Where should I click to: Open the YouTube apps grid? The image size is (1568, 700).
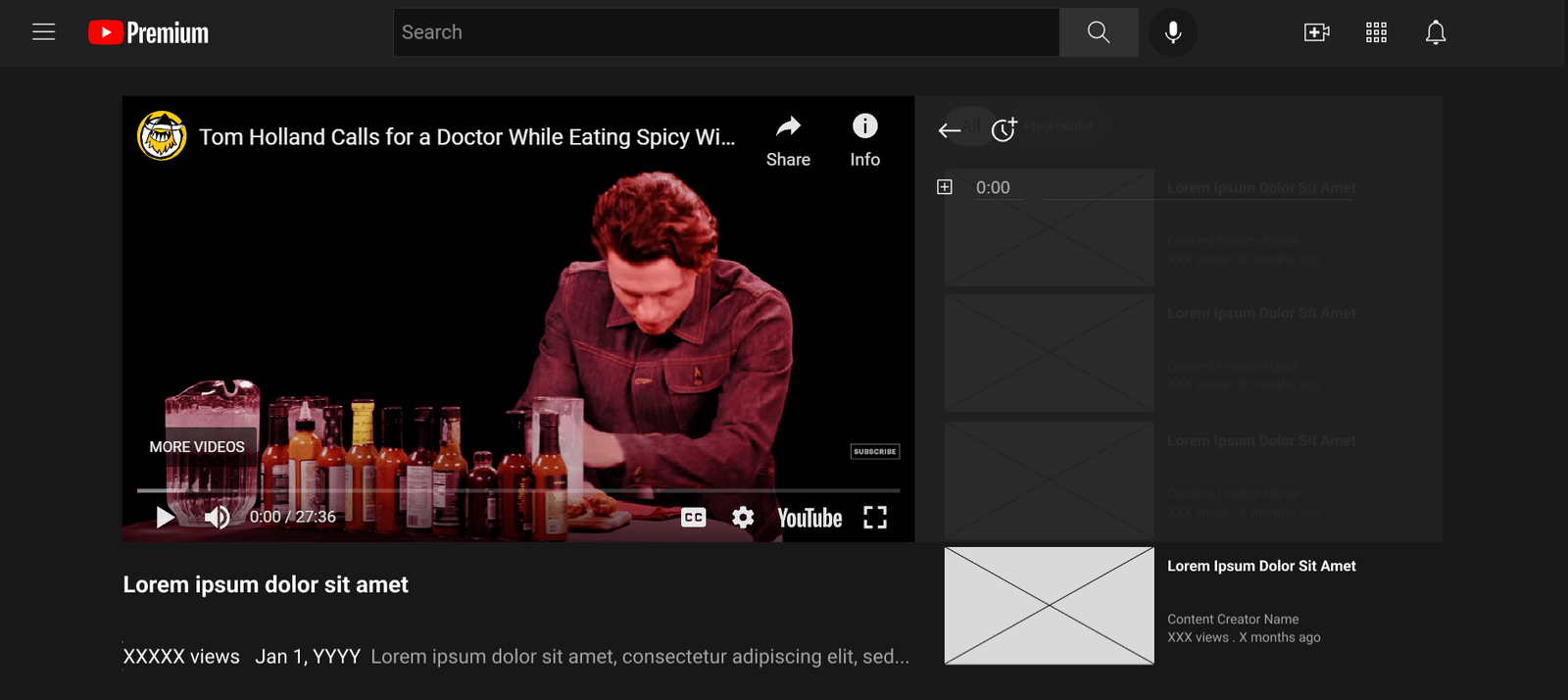pyautogui.click(x=1376, y=32)
